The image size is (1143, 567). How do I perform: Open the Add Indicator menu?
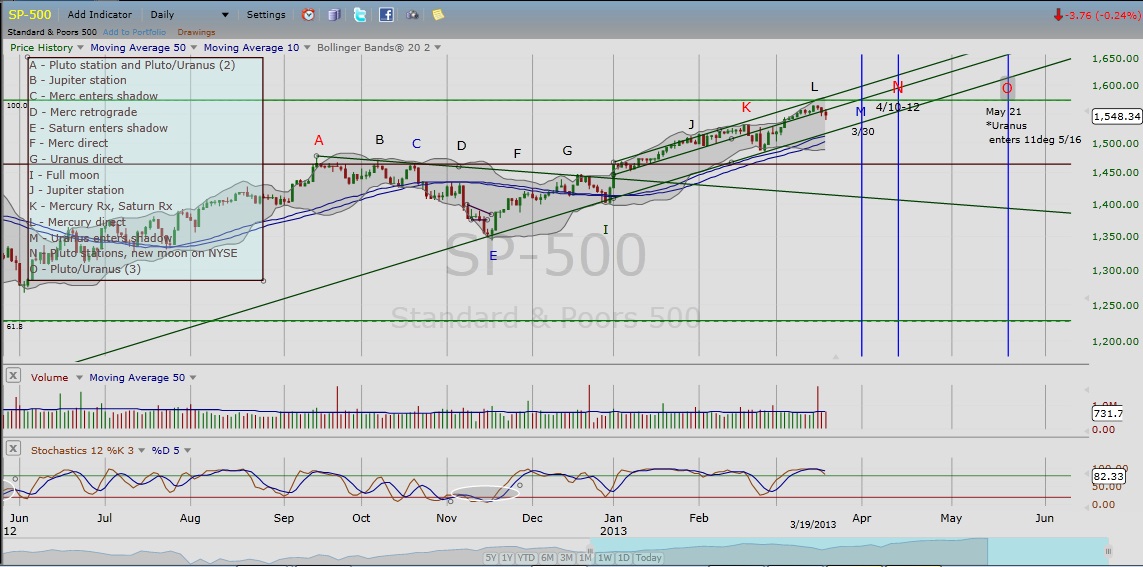click(100, 15)
